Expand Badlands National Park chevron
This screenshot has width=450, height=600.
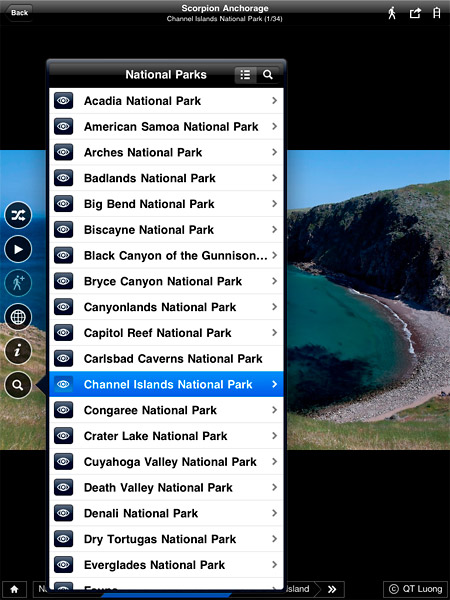pos(274,178)
